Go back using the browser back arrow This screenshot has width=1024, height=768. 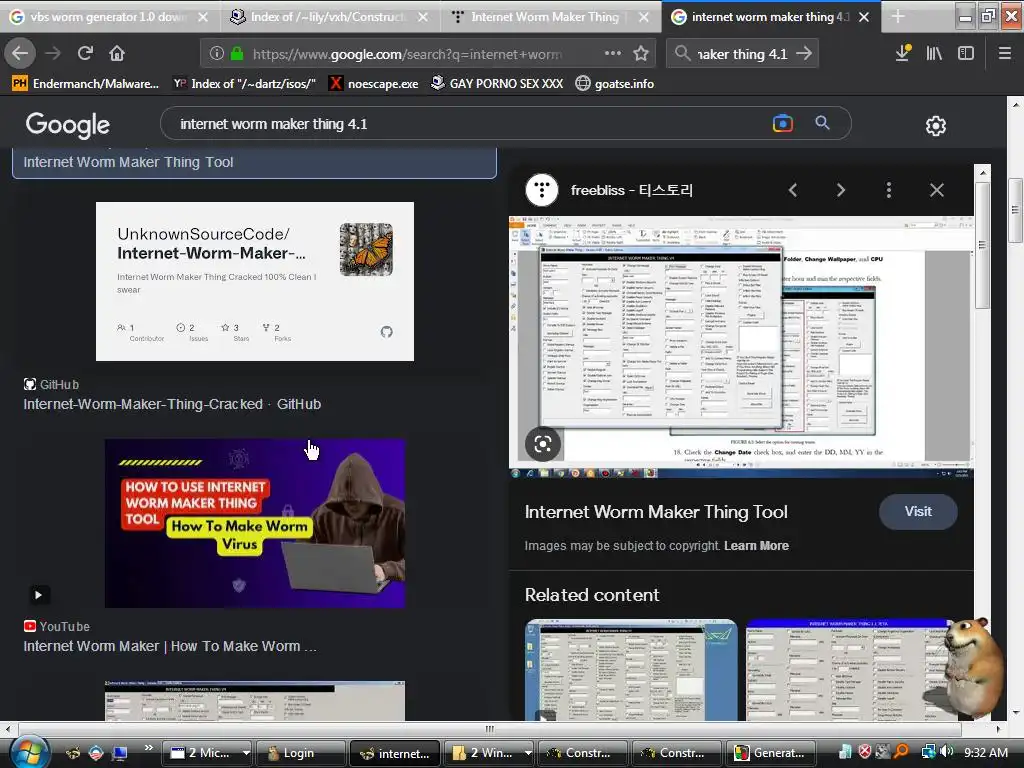[x=20, y=54]
